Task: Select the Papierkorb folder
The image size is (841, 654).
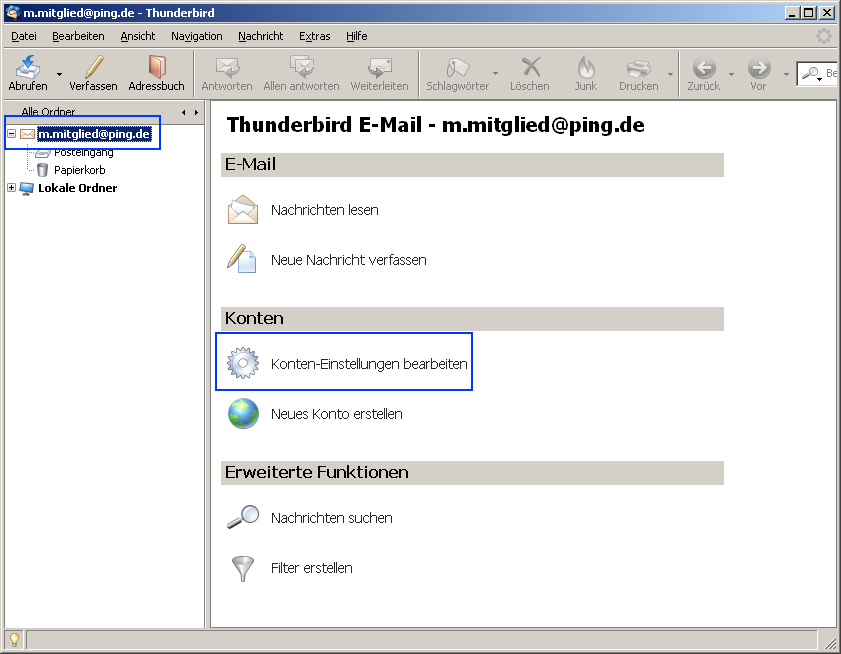Action: coord(79,170)
